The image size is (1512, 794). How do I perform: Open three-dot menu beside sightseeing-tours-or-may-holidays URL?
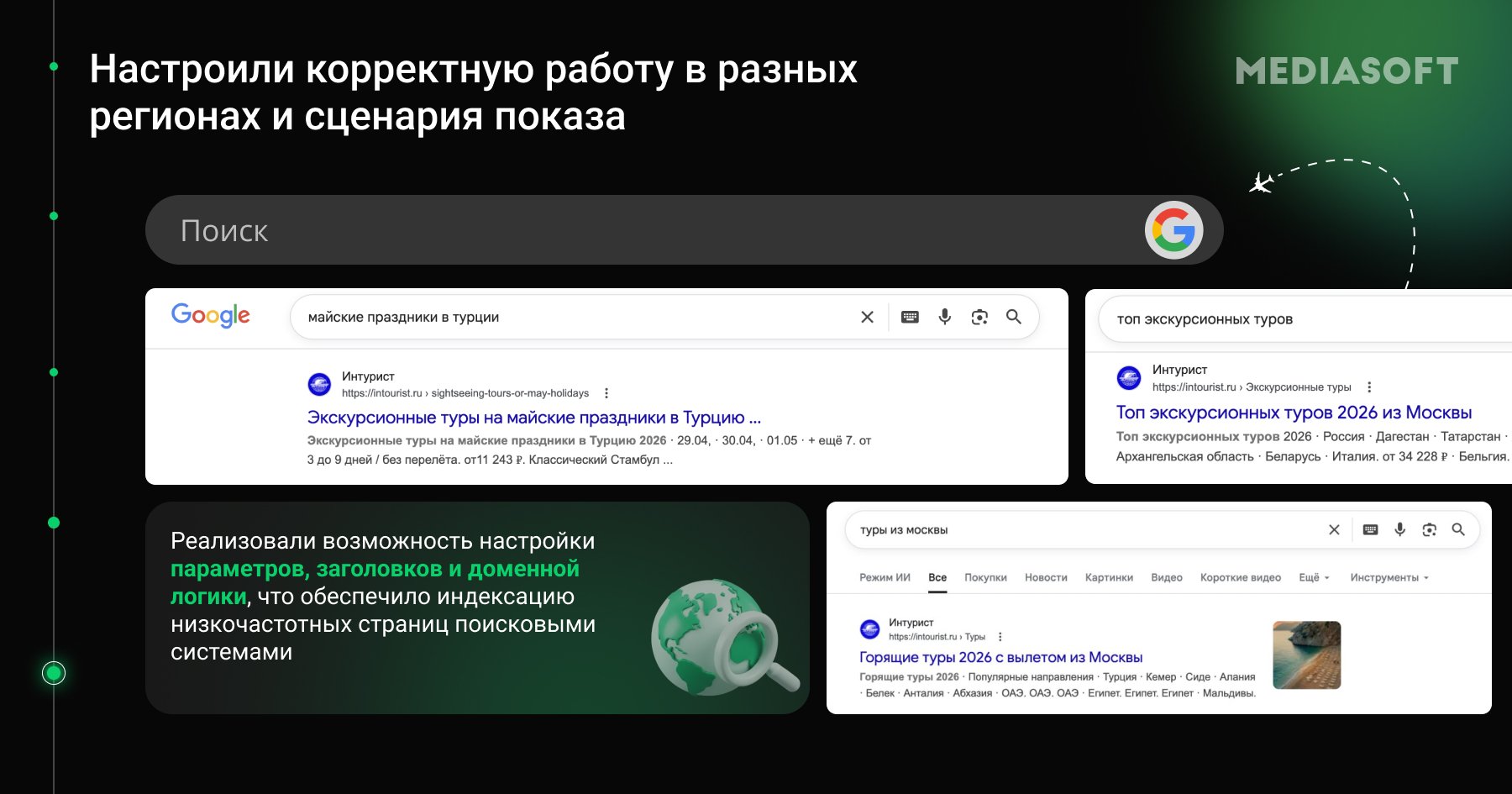click(606, 393)
